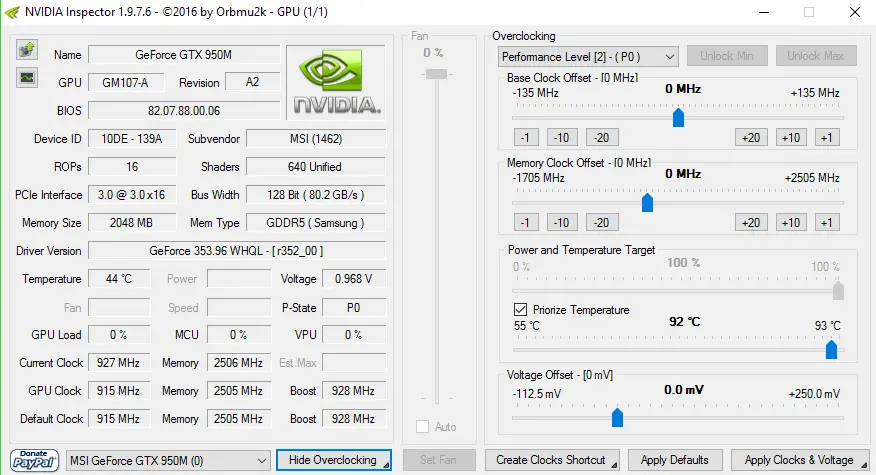Enable the Auto fan checkbox
Image resolution: width=876 pixels, height=475 pixels.
422,426
